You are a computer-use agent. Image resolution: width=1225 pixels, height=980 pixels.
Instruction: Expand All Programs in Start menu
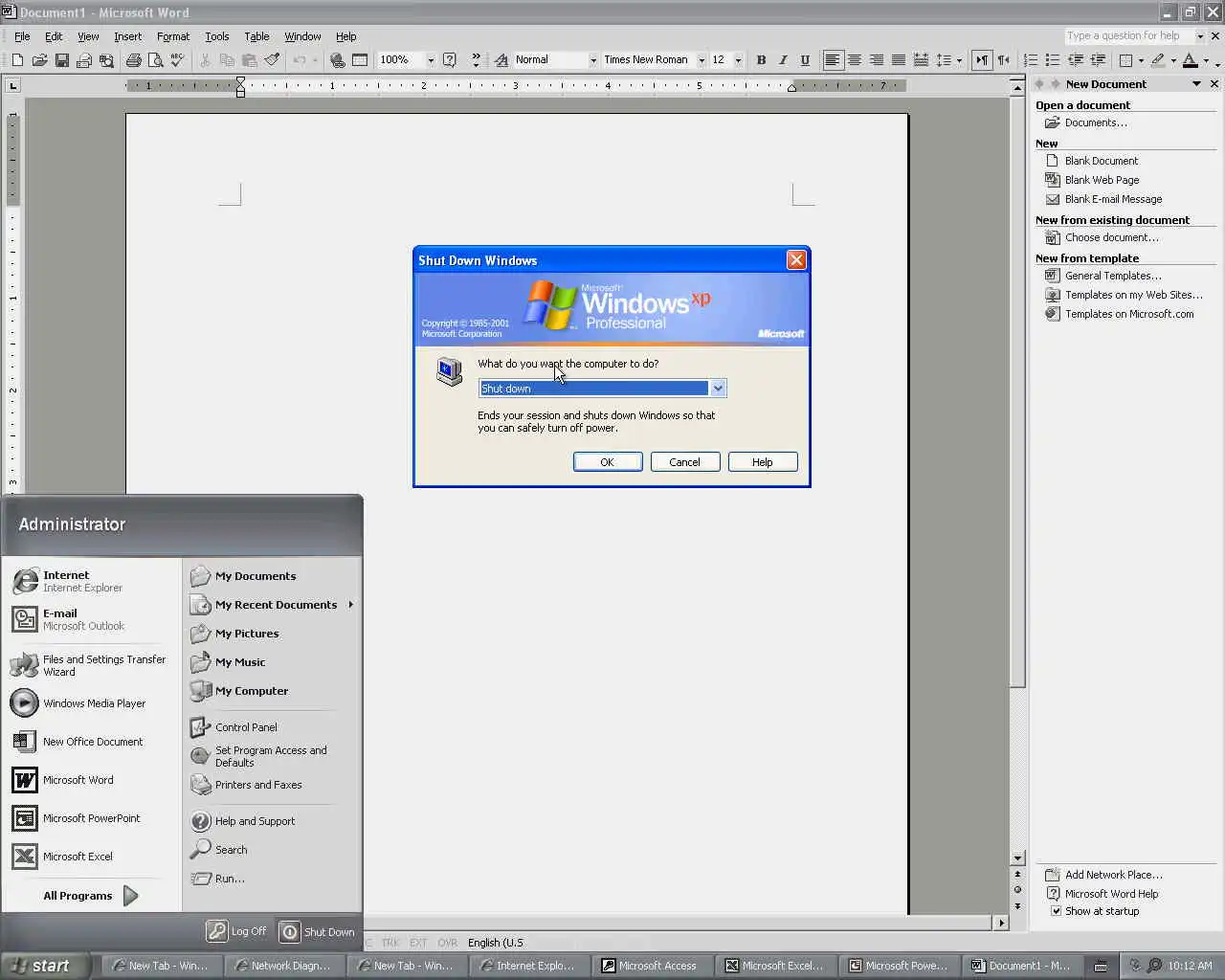coord(91,896)
